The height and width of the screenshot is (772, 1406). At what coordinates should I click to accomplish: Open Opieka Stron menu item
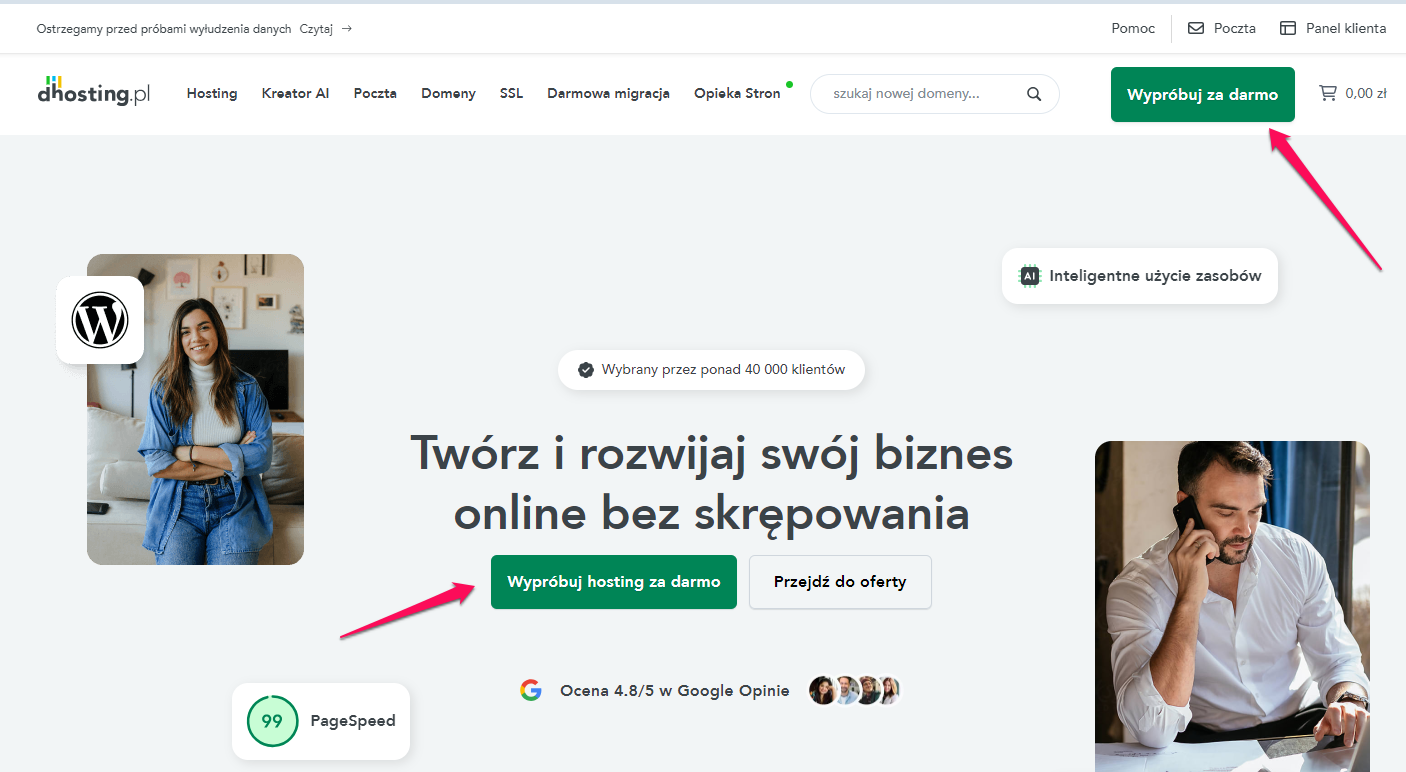(x=737, y=93)
